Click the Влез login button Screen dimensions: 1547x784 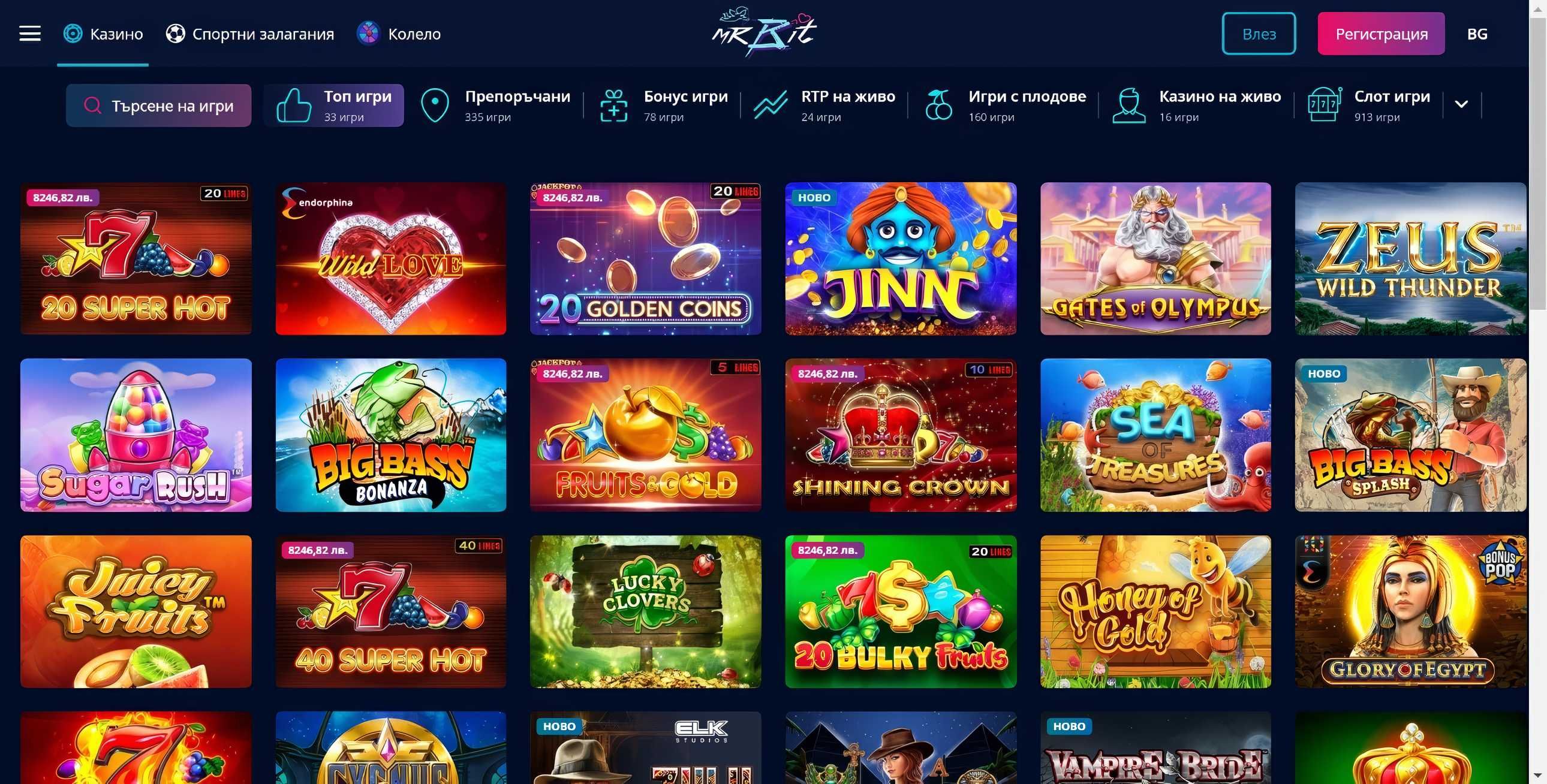pos(1258,34)
